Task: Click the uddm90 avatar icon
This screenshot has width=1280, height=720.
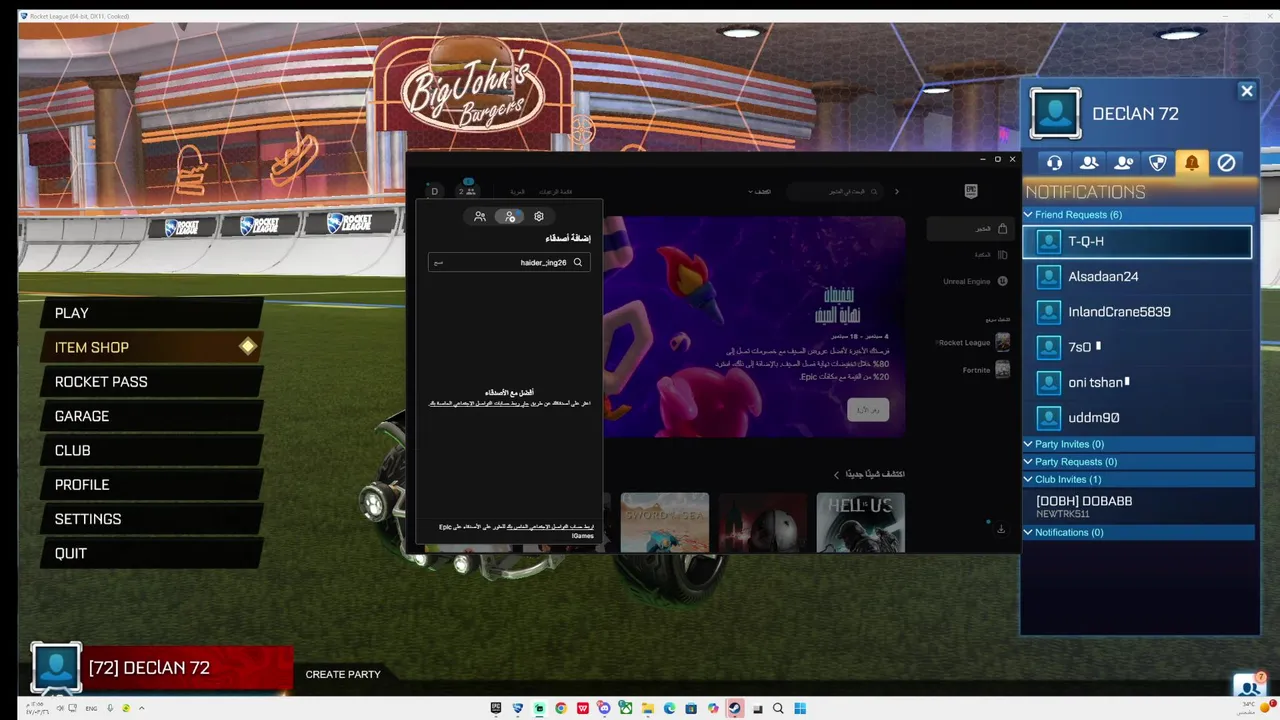Action: pyautogui.click(x=1048, y=418)
